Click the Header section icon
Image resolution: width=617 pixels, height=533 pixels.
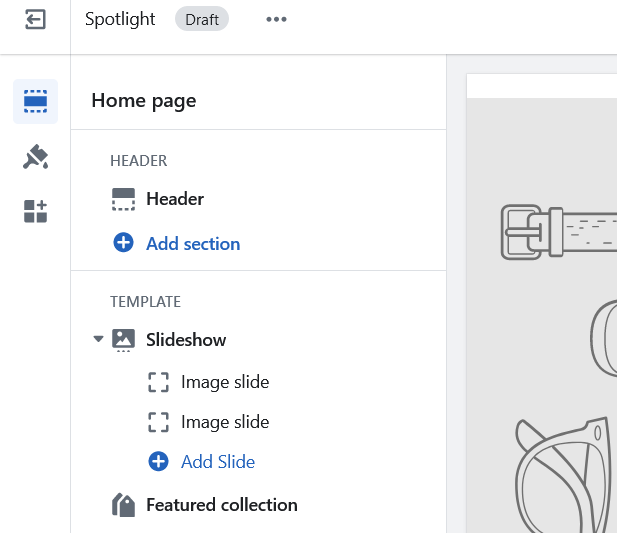coord(123,199)
